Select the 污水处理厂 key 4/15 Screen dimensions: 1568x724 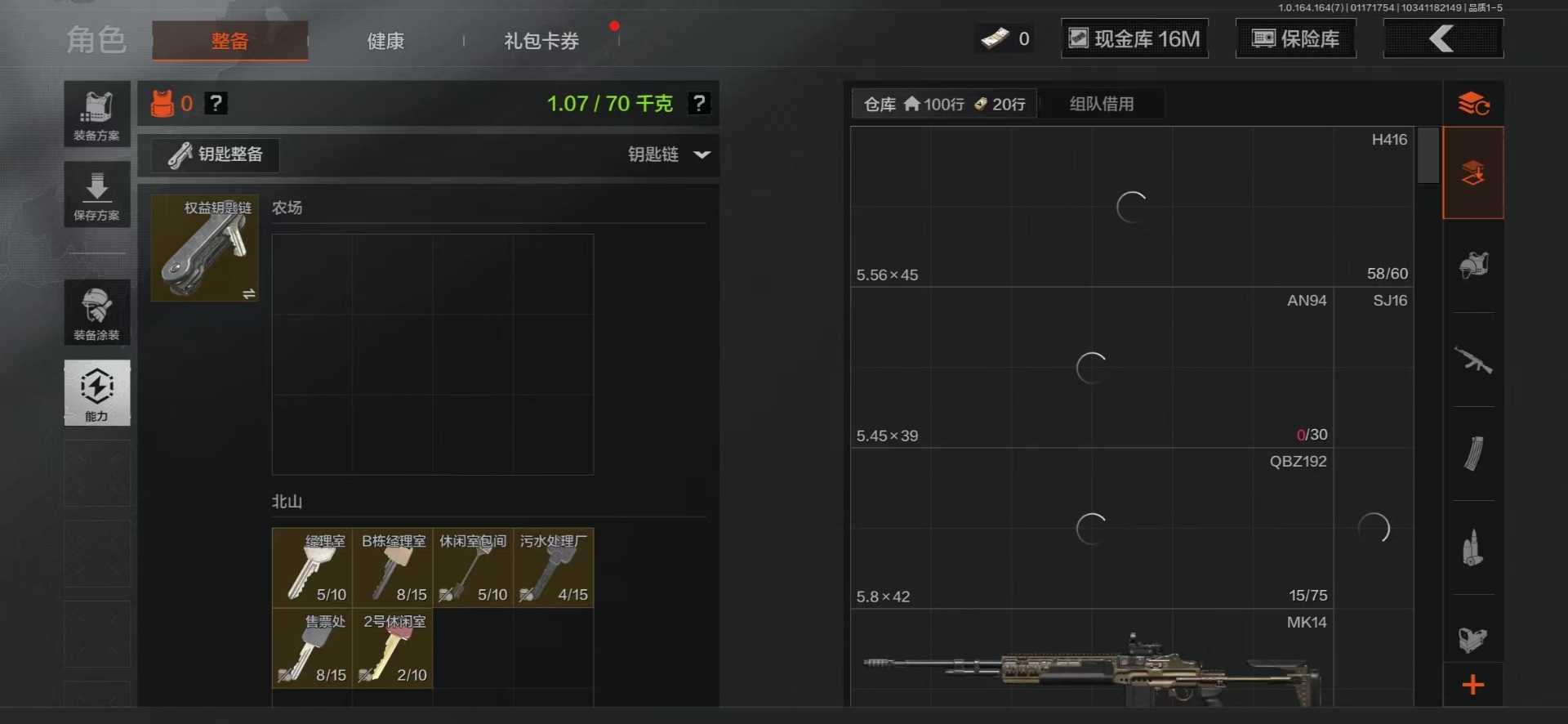coord(553,568)
